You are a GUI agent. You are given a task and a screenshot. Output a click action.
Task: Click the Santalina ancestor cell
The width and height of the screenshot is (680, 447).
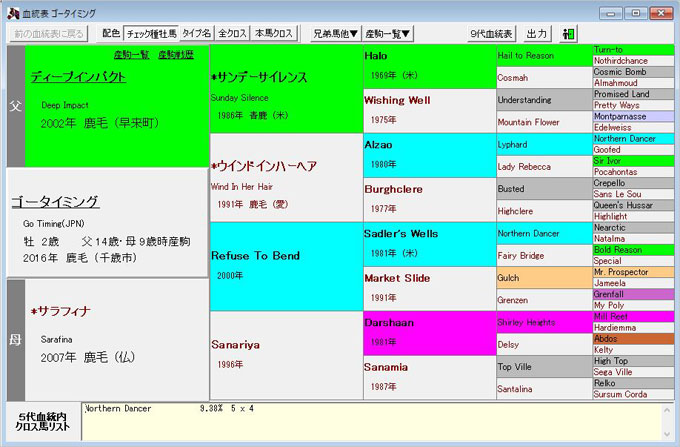tap(544, 389)
